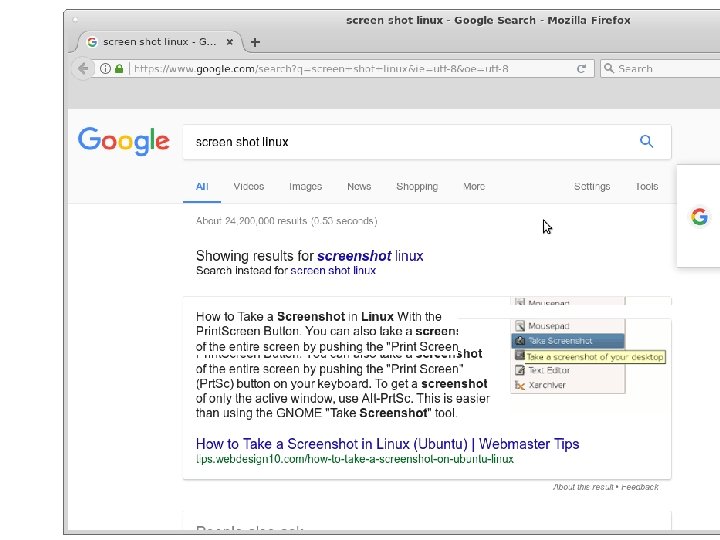Image resolution: width=720 pixels, height=540 pixels.
Task: Open the Shopping tab
Action: tap(417, 186)
